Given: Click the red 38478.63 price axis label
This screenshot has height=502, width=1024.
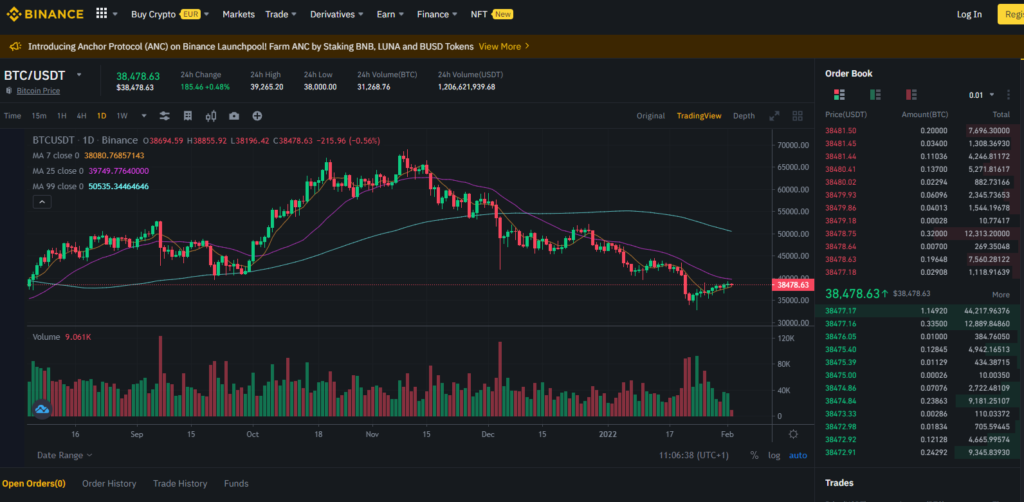Looking at the screenshot, I should pos(793,285).
